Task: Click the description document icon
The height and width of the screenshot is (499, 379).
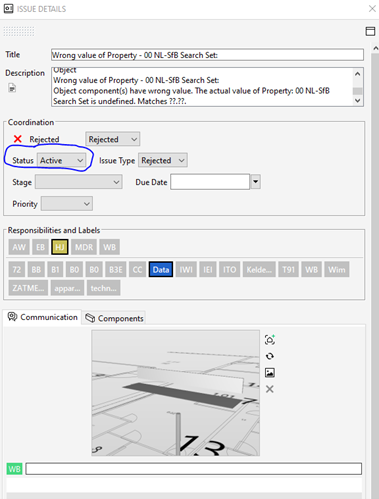Action: point(12,88)
